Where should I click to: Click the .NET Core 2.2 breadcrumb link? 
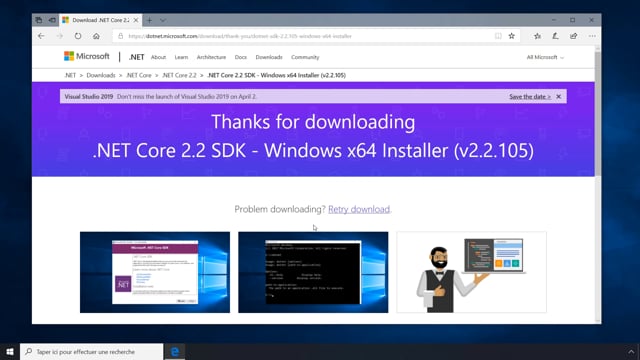click(179, 75)
